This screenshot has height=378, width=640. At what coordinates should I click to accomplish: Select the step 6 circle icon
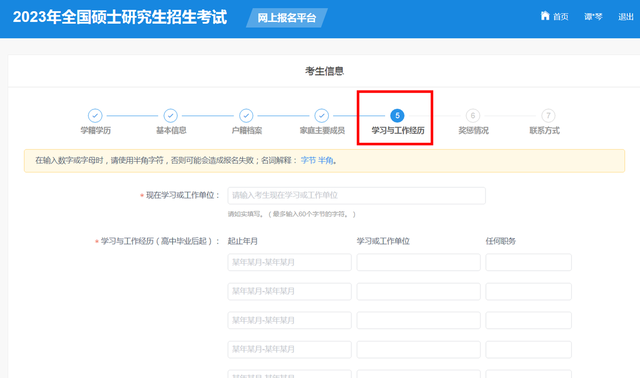473,116
